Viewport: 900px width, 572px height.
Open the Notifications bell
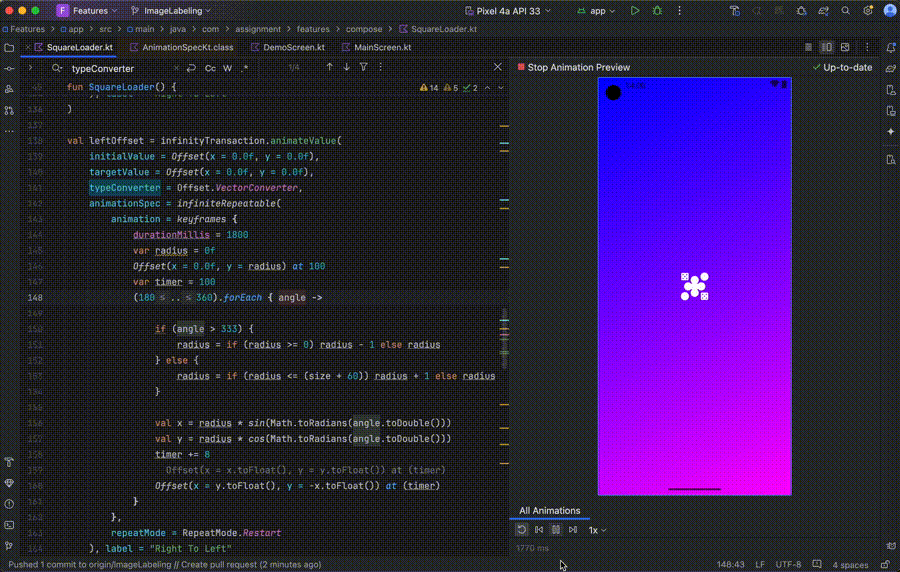pyautogui.click(x=891, y=47)
